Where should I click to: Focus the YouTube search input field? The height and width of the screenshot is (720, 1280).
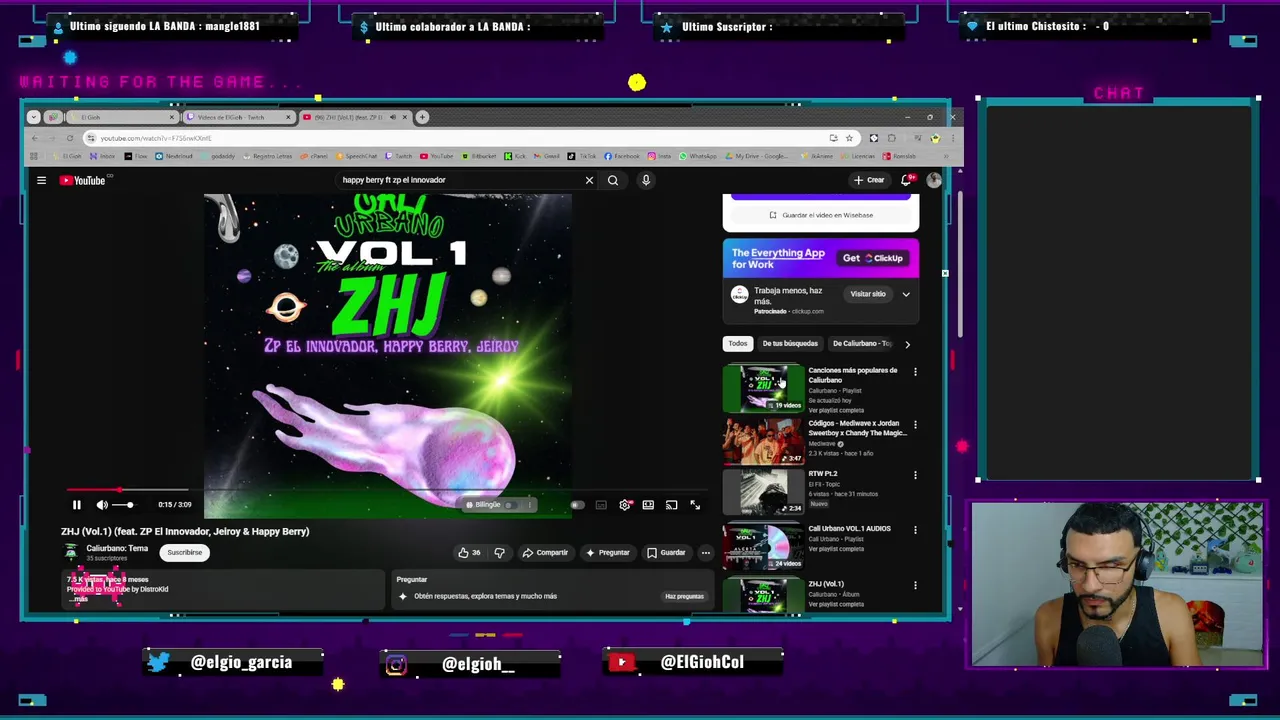455,180
